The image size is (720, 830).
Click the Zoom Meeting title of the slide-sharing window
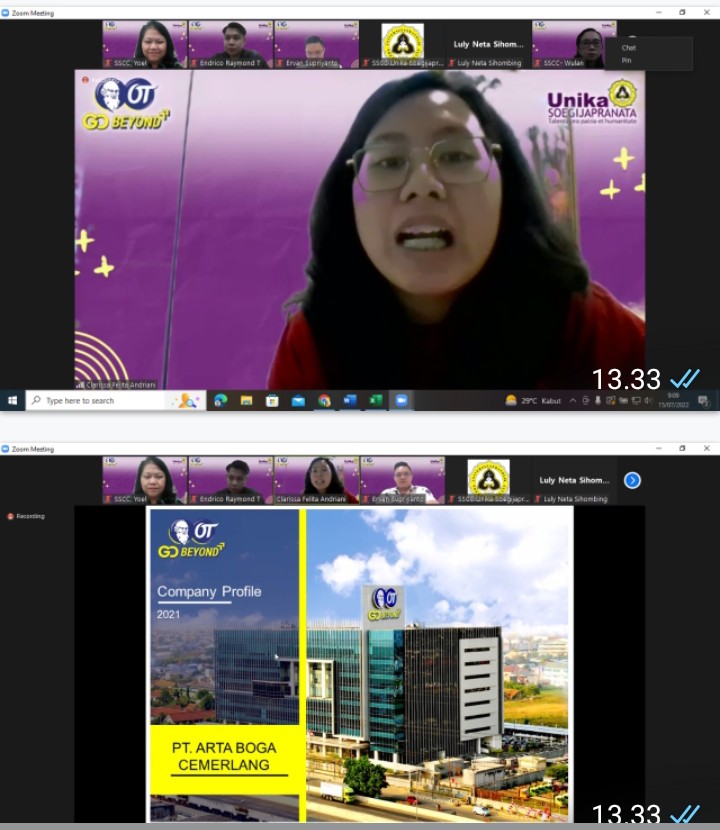[33, 449]
